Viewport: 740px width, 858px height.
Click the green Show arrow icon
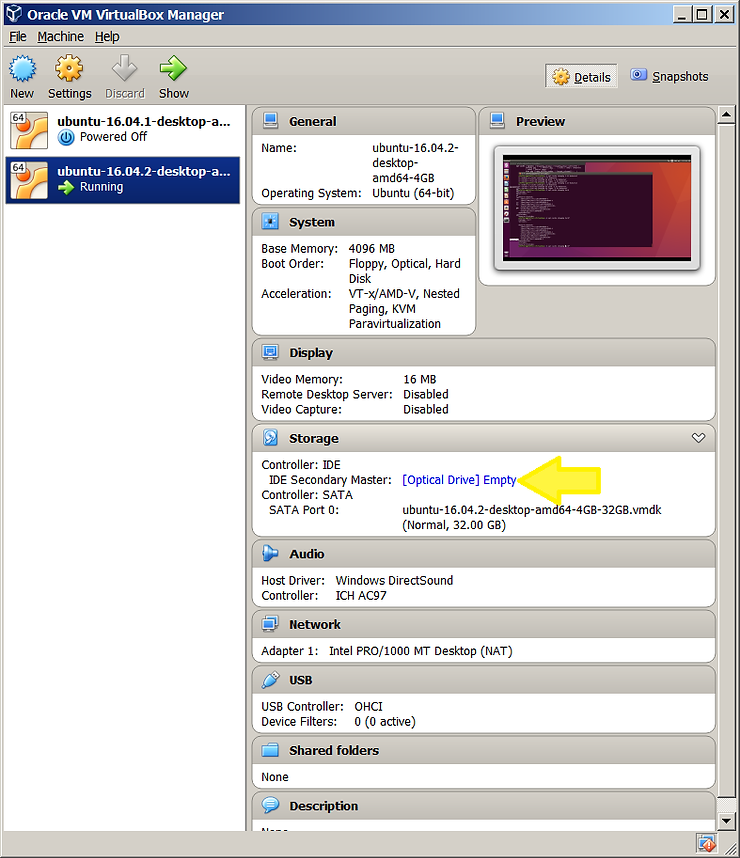[173, 69]
